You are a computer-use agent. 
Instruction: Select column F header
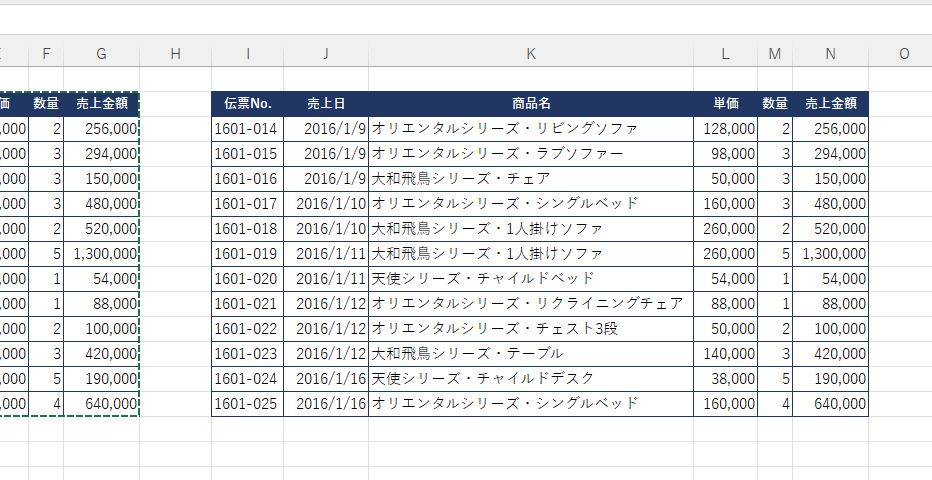(46, 53)
